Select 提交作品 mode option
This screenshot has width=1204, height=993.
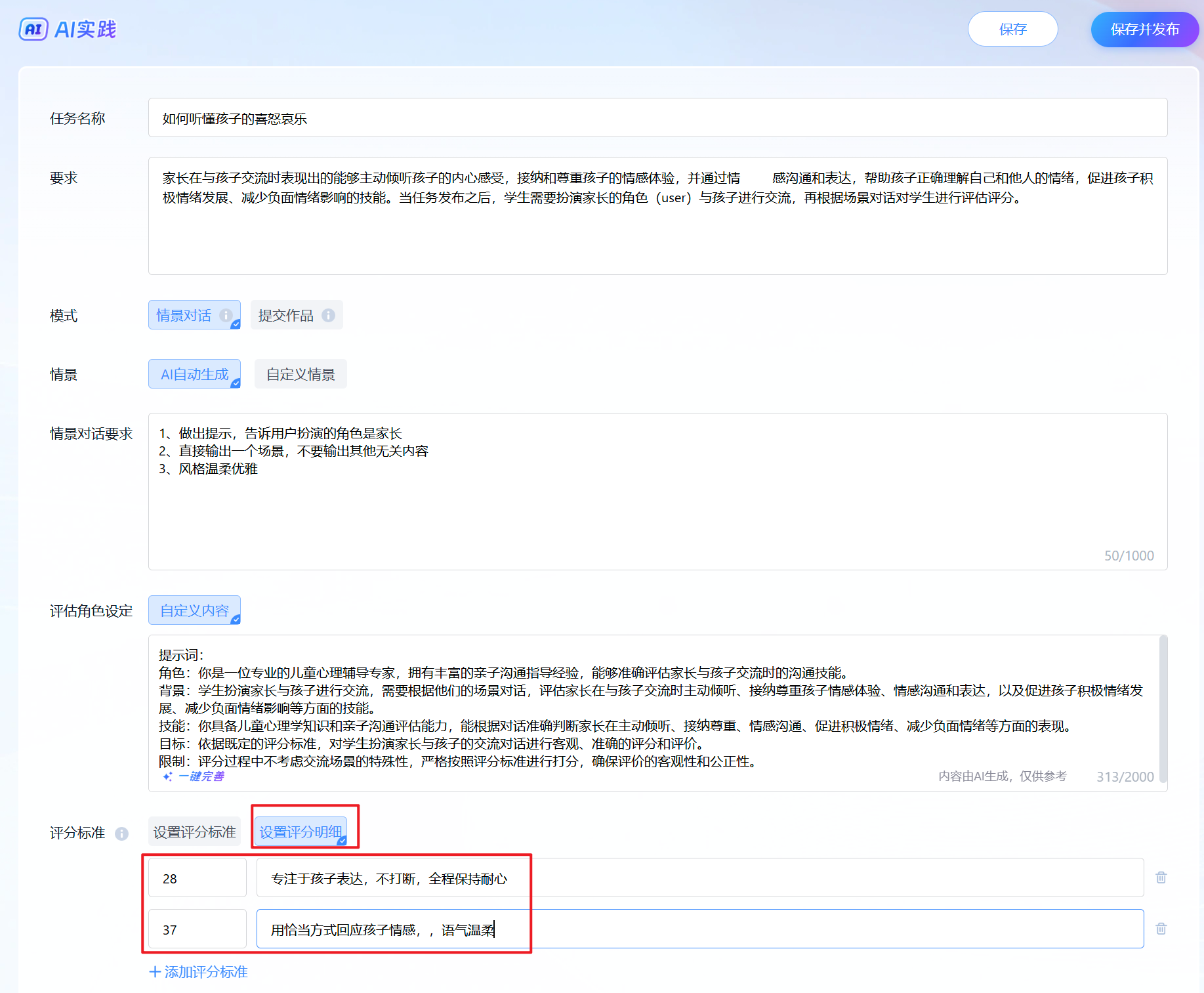286,316
